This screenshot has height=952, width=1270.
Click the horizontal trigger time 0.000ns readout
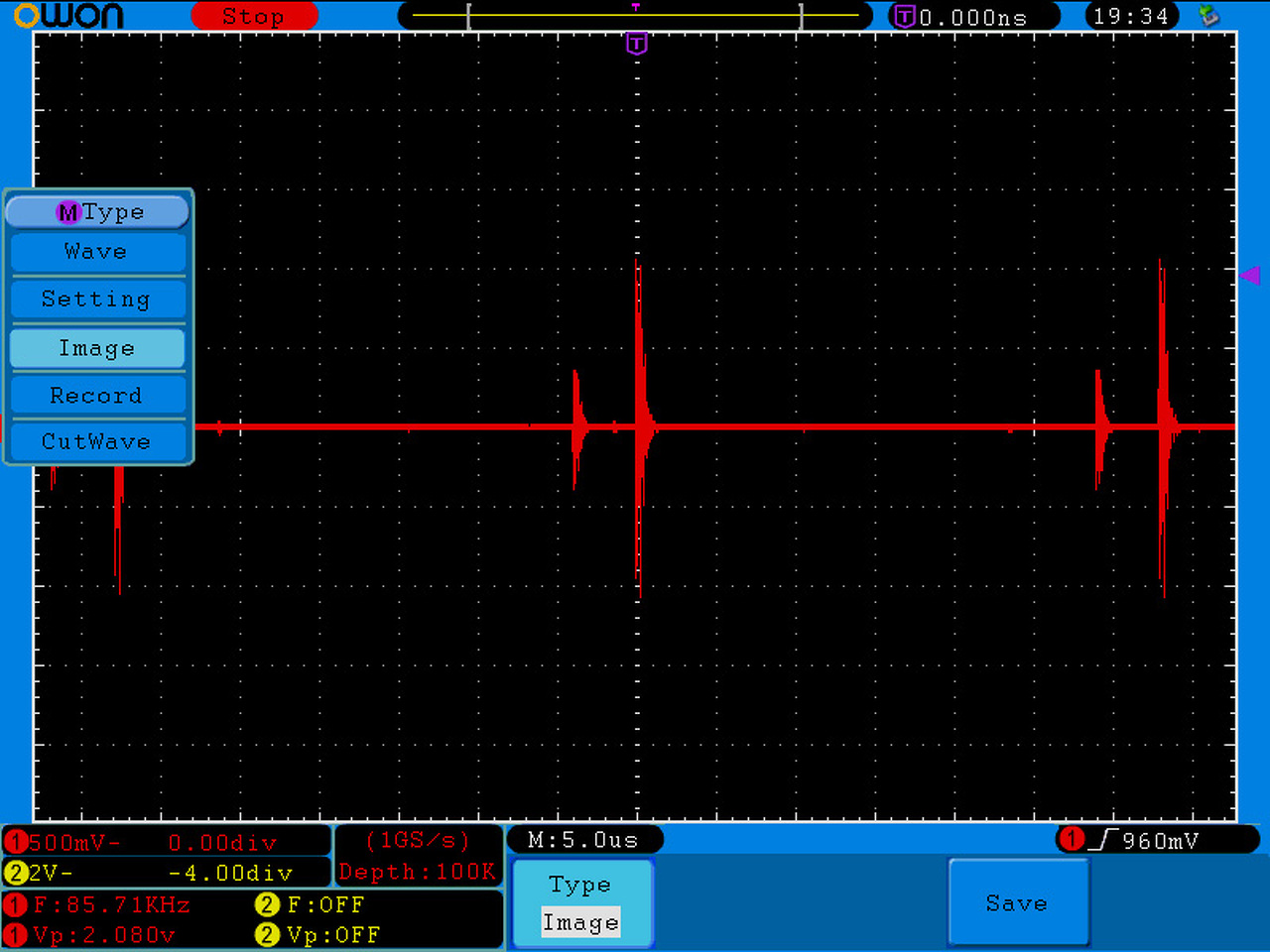(x=973, y=17)
